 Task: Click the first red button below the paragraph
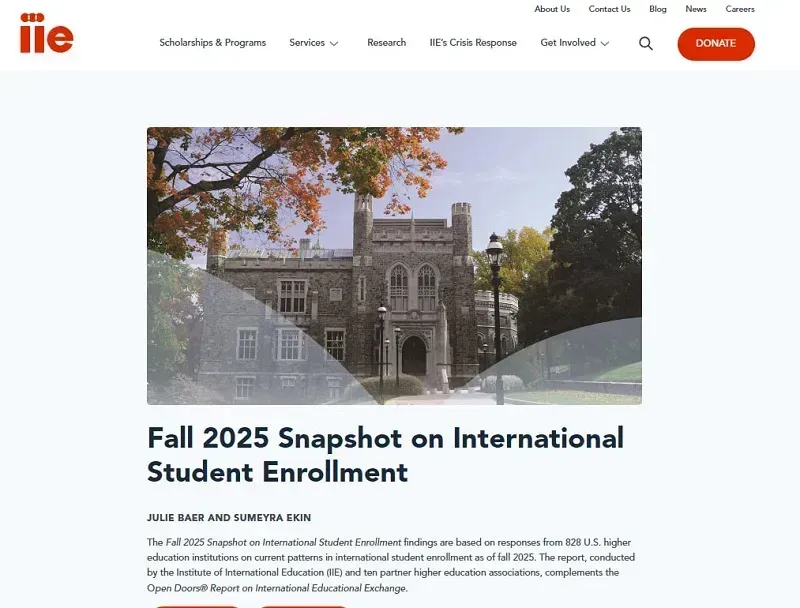pyautogui.click(x=196, y=606)
